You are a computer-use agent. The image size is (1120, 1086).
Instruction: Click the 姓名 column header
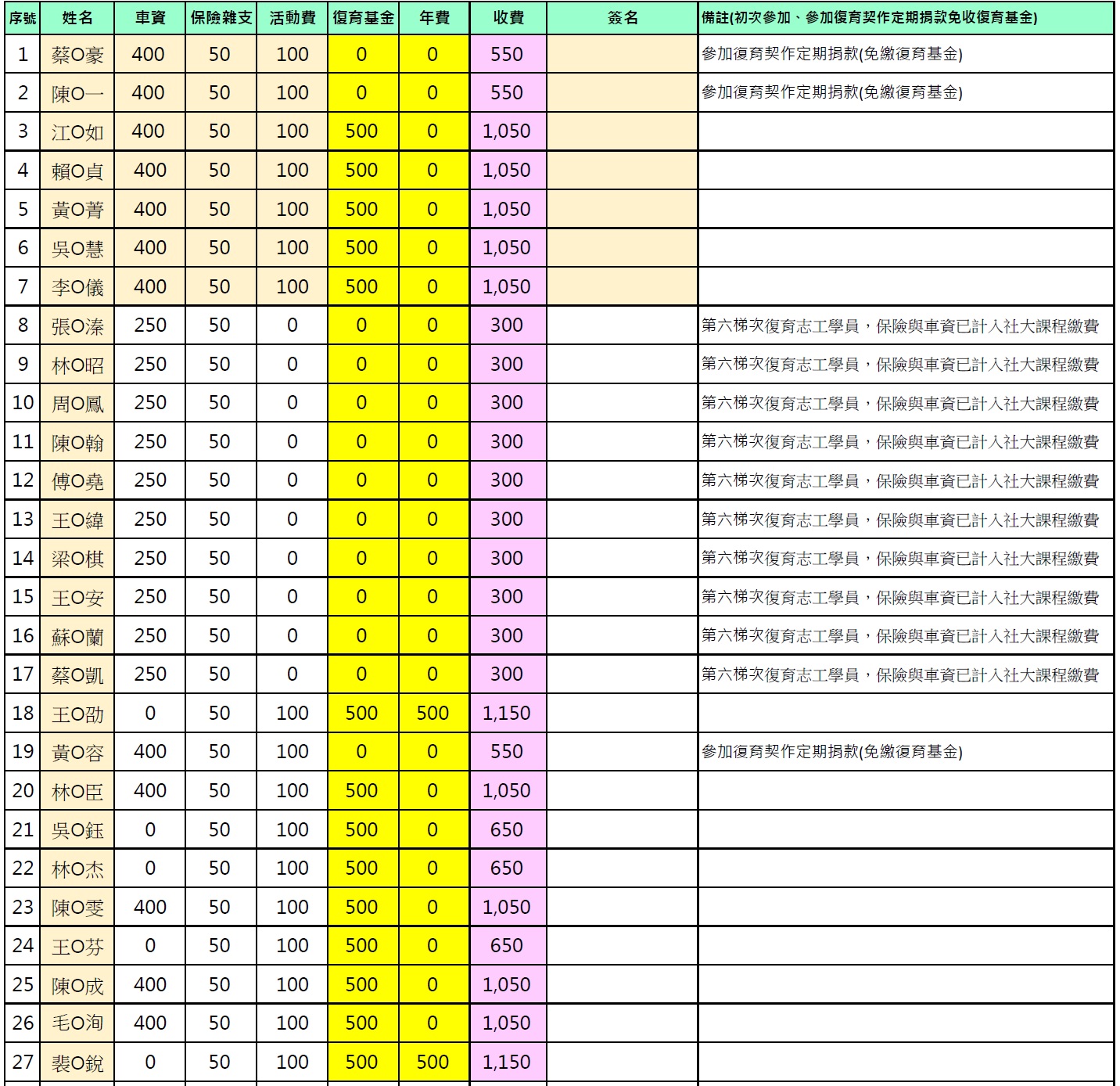tap(77, 18)
